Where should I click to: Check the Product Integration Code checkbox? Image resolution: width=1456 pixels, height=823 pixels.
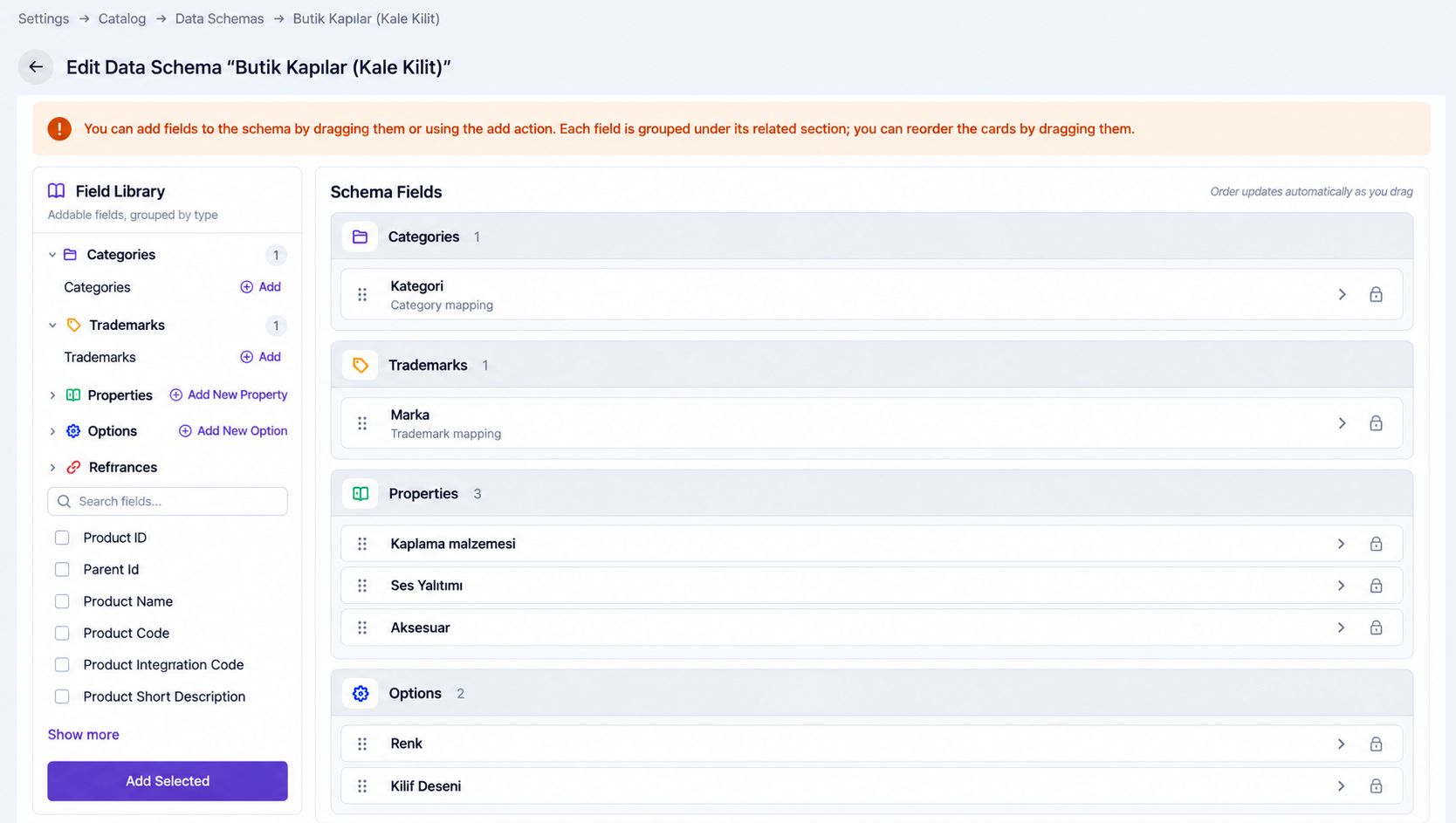pyautogui.click(x=62, y=665)
